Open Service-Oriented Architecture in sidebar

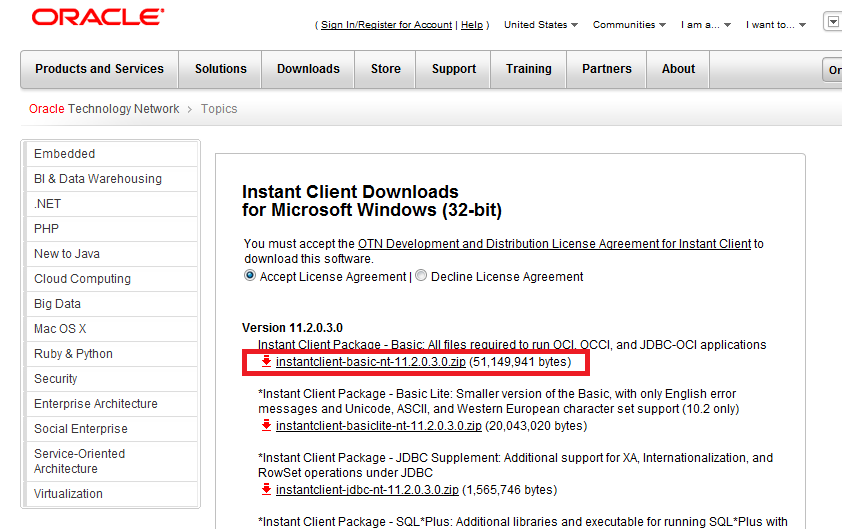coord(111,461)
